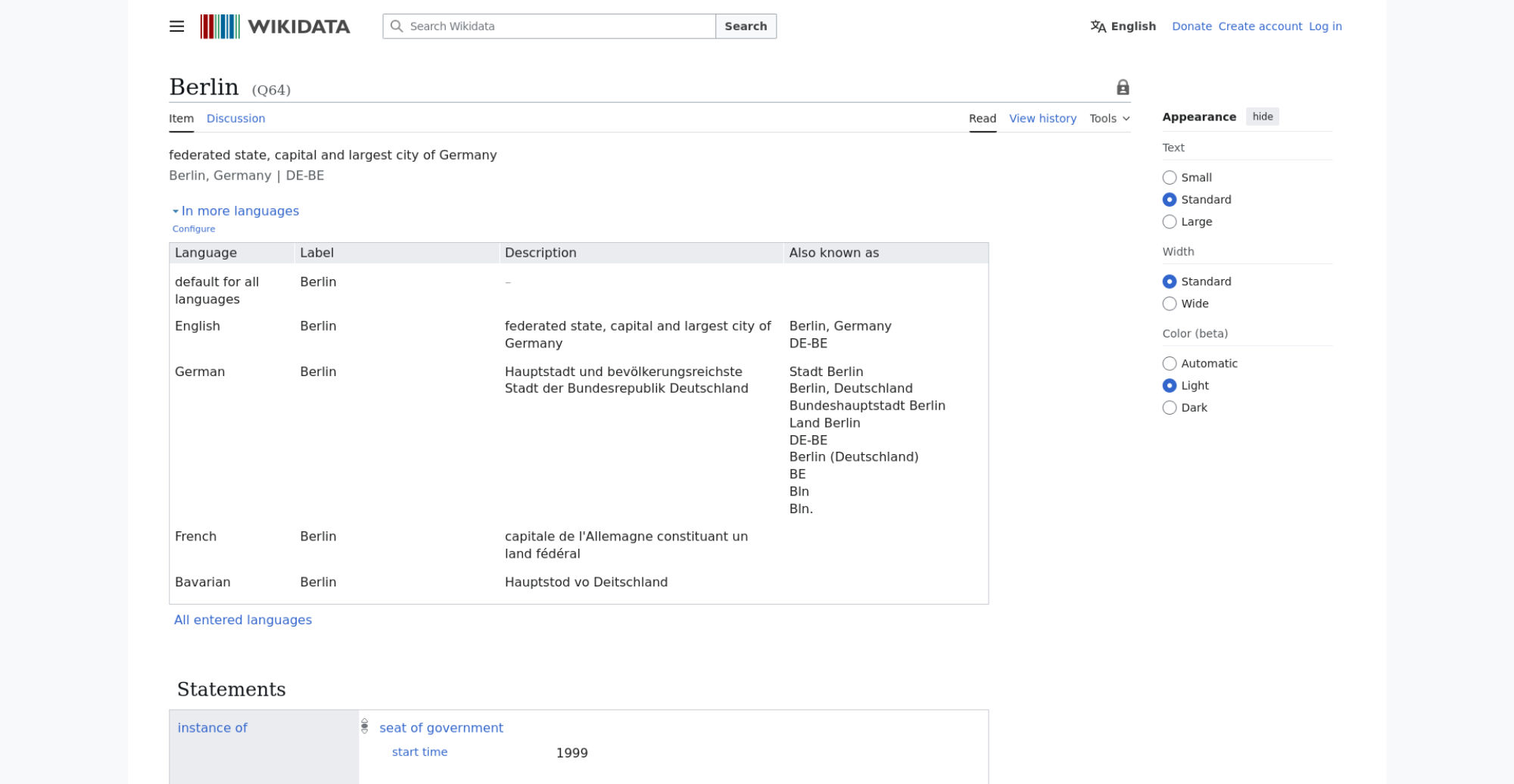Click the Wikidata barcode logo
The width and height of the screenshot is (1514, 784).
pyautogui.click(x=220, y=26)
